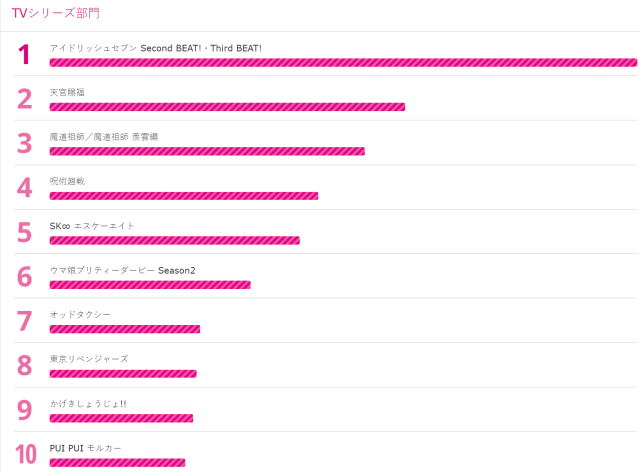Click the rank 4 number
The image size is (640, 473).
pyautogui.click(x=25, y=187)
